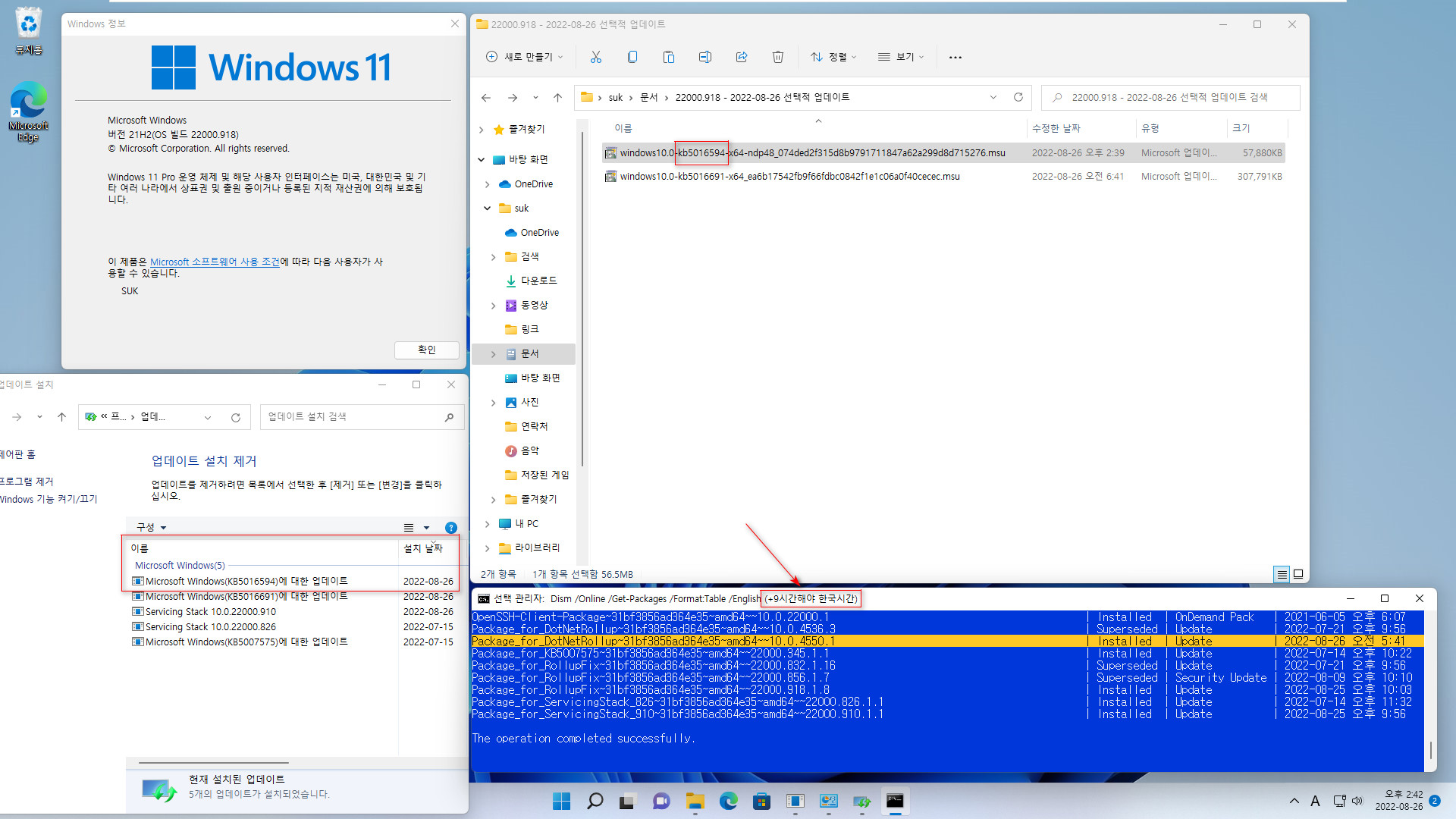
Task: Open the 보기 view dropdown
Action: [x=901, y=57]
